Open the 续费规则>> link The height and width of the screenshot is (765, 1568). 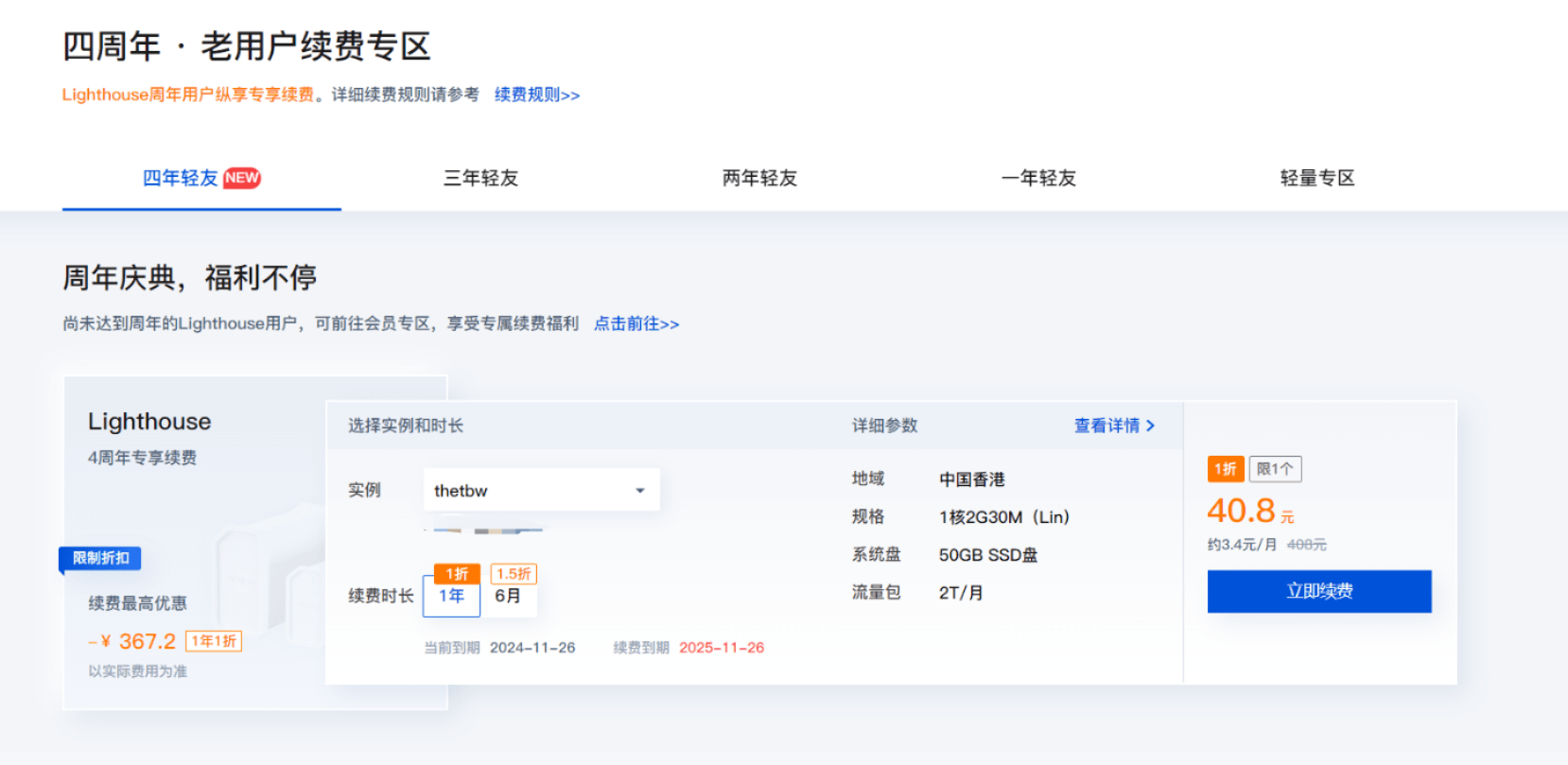537,95
